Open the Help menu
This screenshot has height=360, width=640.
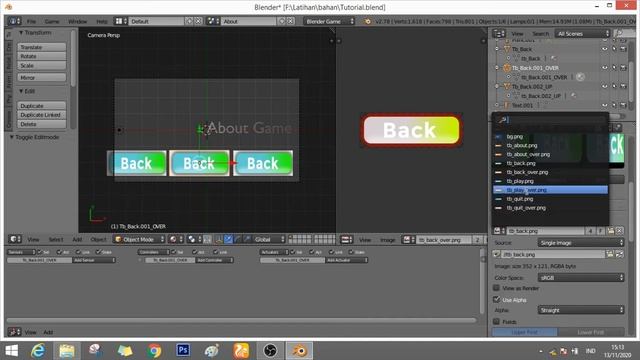(x=102, y=21)
